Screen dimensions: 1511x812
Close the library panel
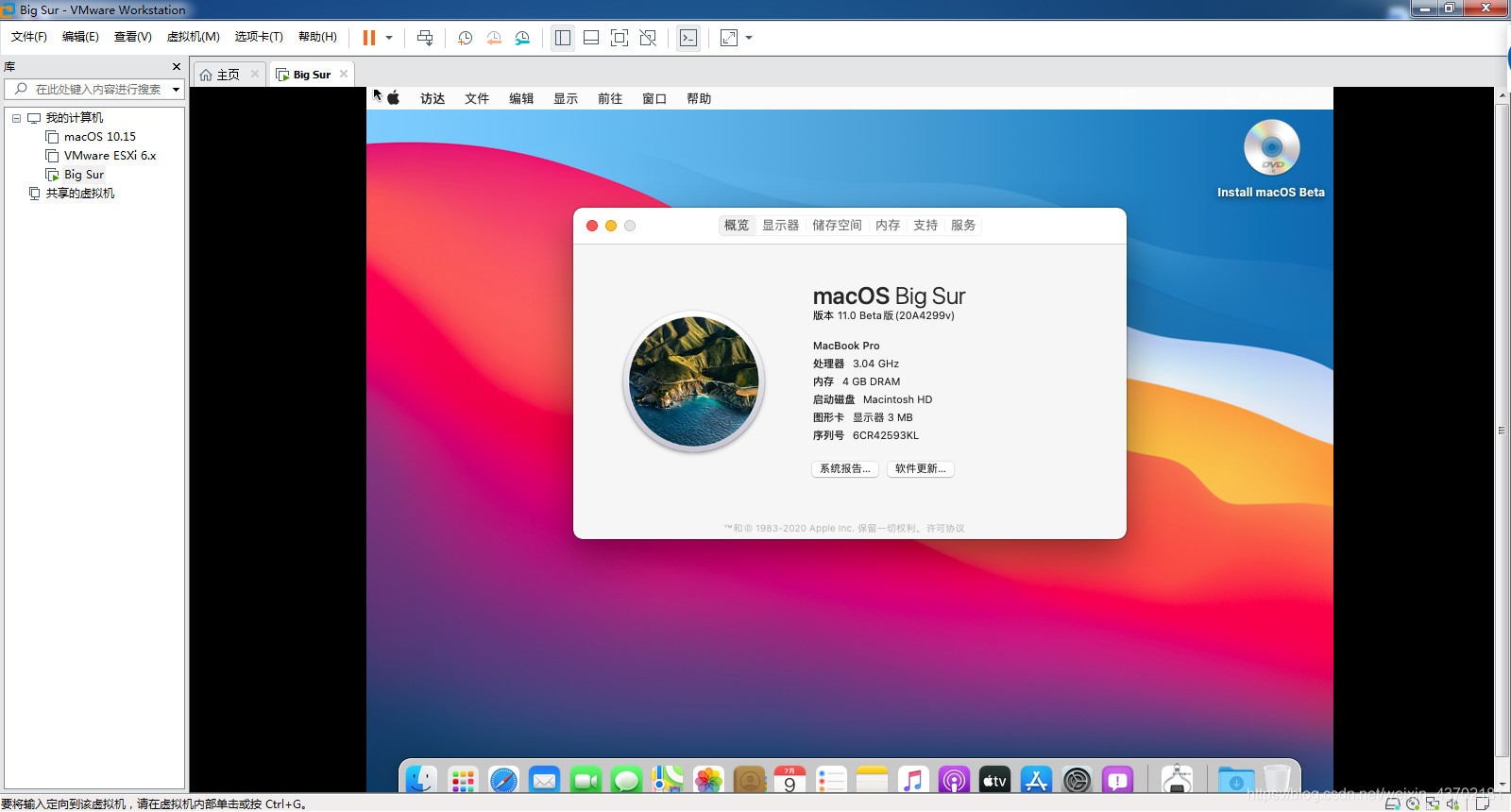pyautogui.click(x=176, y=67)
